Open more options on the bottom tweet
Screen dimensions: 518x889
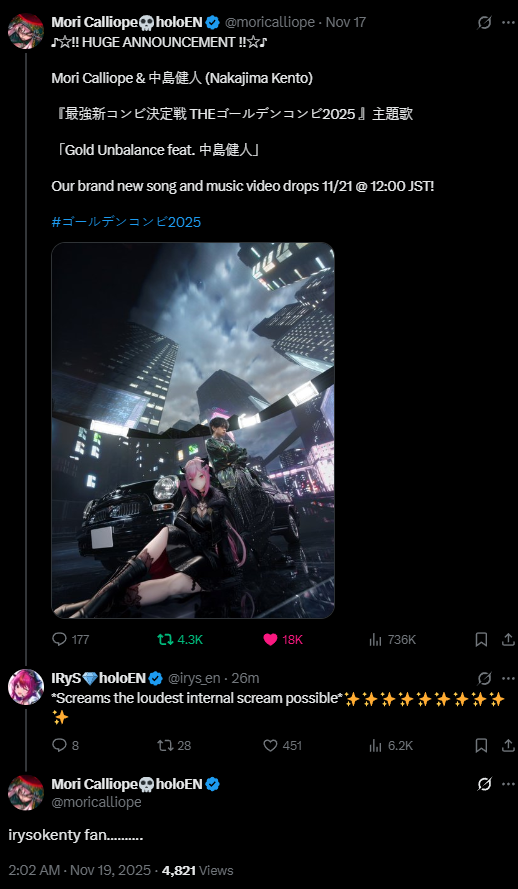[x=508, y=784]
